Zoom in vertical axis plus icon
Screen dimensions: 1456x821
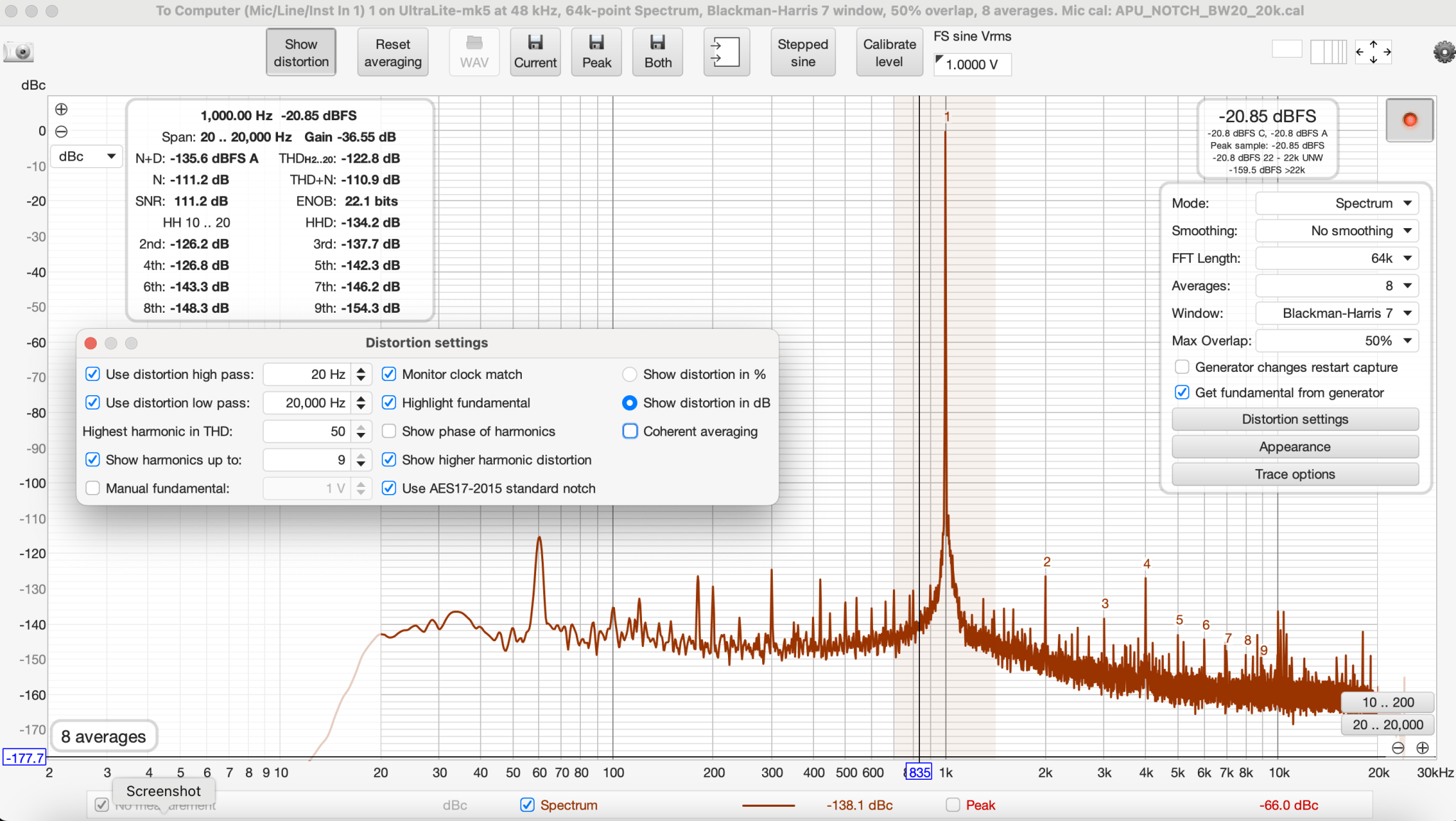click(62, 109)
